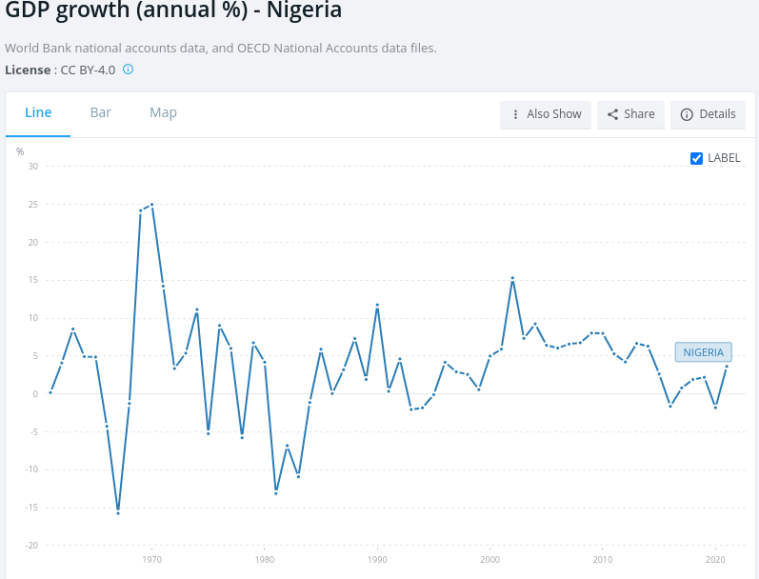The image size is (759, 579).
Task: Click the info icon beside Details
Action: point(686,114)
